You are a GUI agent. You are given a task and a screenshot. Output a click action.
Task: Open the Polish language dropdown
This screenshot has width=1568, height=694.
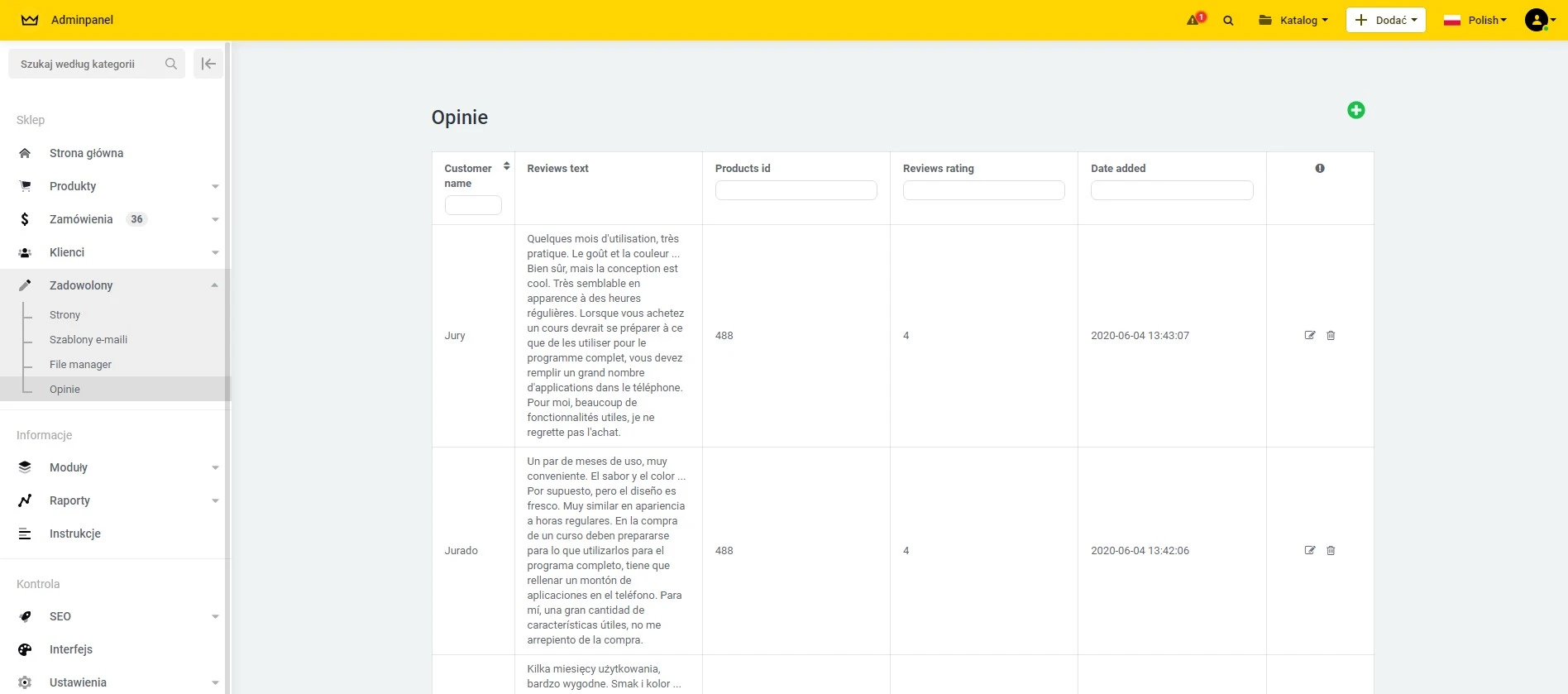(1475, 20)
